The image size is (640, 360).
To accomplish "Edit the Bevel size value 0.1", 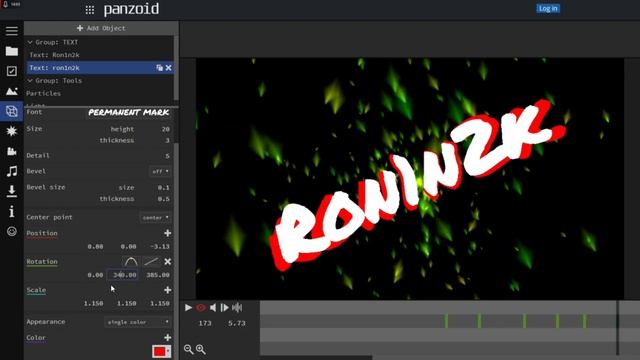I will click(x=163, y=188).
